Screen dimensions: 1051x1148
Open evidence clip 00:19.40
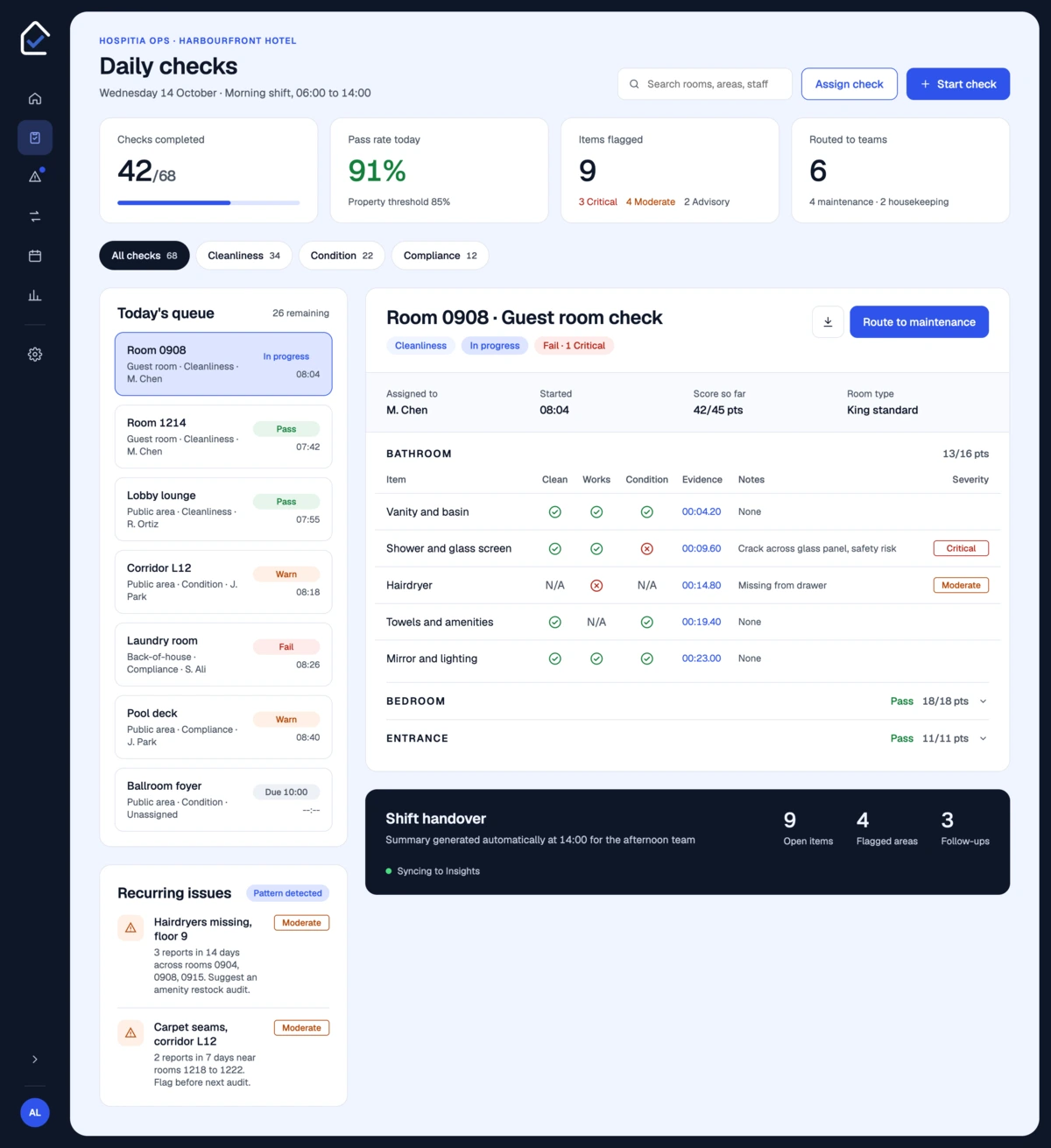(x=702, y=623)
